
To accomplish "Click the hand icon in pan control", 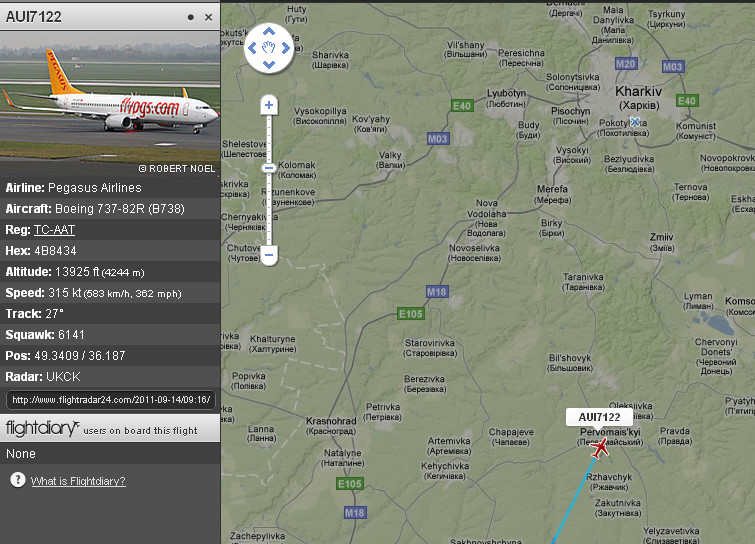I will pyautogui.click(x=269, y=47).
